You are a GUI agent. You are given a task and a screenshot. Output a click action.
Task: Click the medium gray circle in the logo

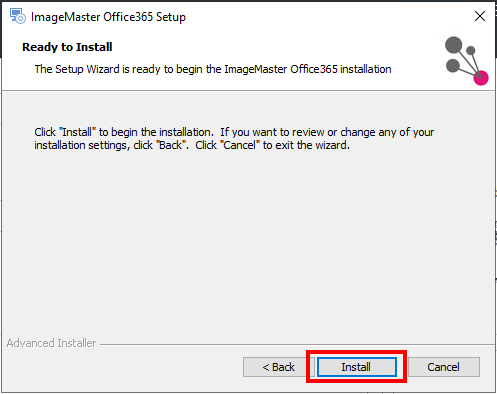(453, 65)
